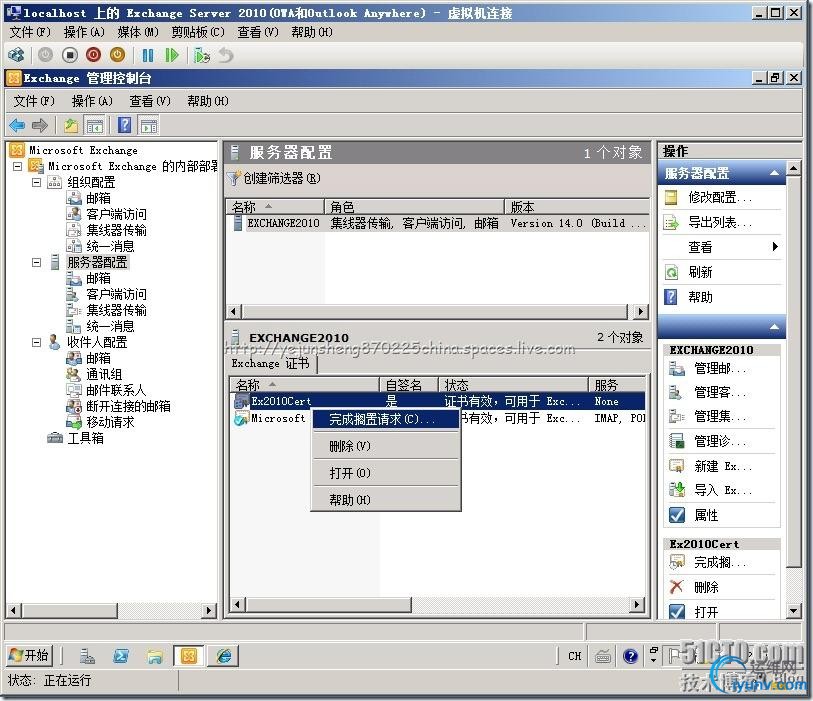
Task: Click the orange VM save-state icon
Action: click(118, 55)
